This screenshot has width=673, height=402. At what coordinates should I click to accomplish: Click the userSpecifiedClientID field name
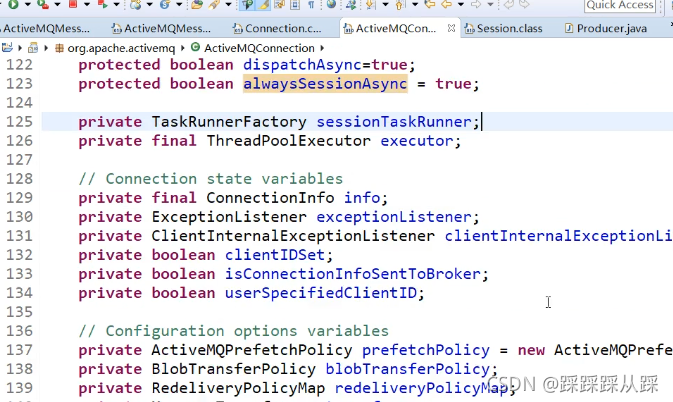tap(321, 293)
